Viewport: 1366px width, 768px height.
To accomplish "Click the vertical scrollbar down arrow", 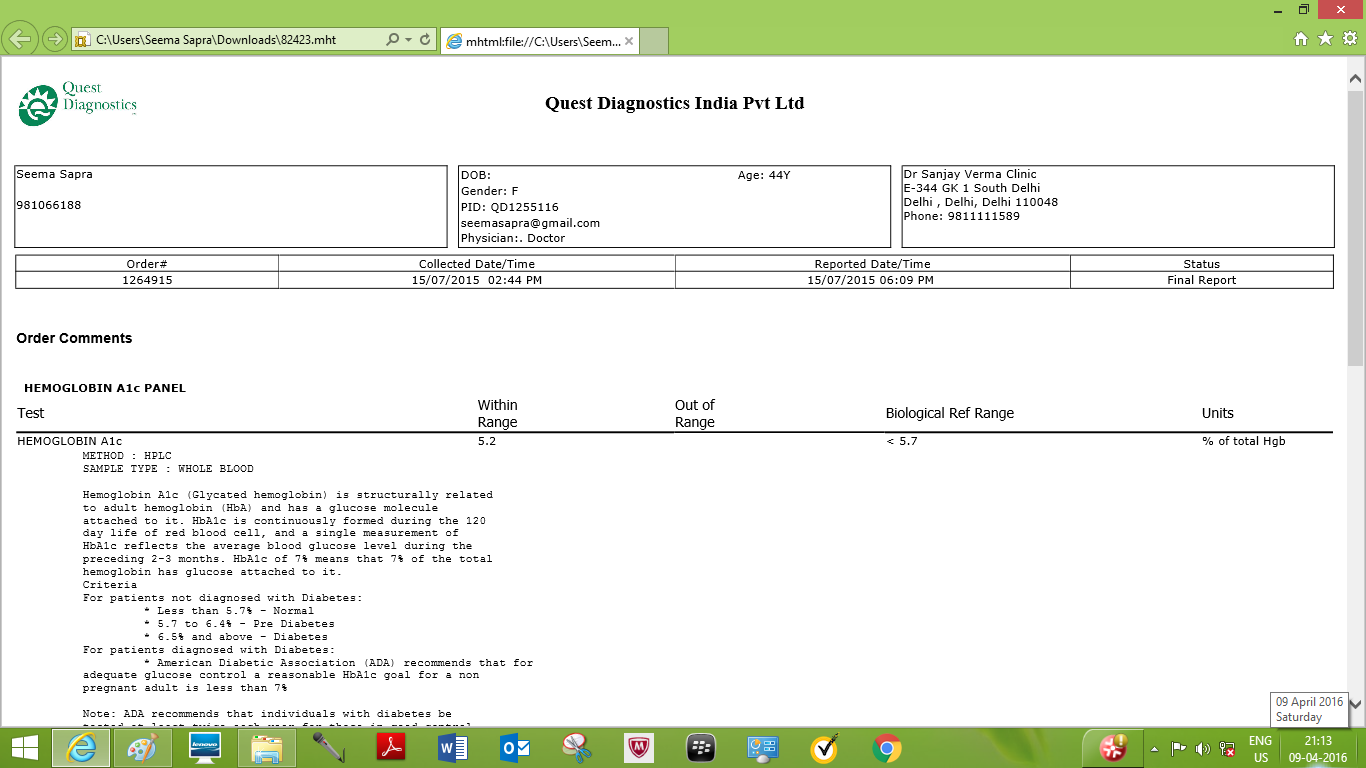I will point(1356,704).
